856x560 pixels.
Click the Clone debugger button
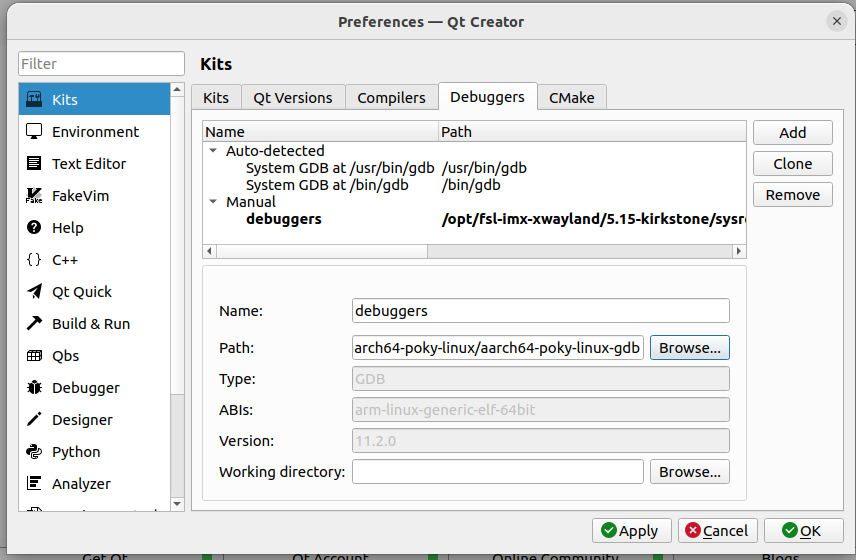click(792, 164)
